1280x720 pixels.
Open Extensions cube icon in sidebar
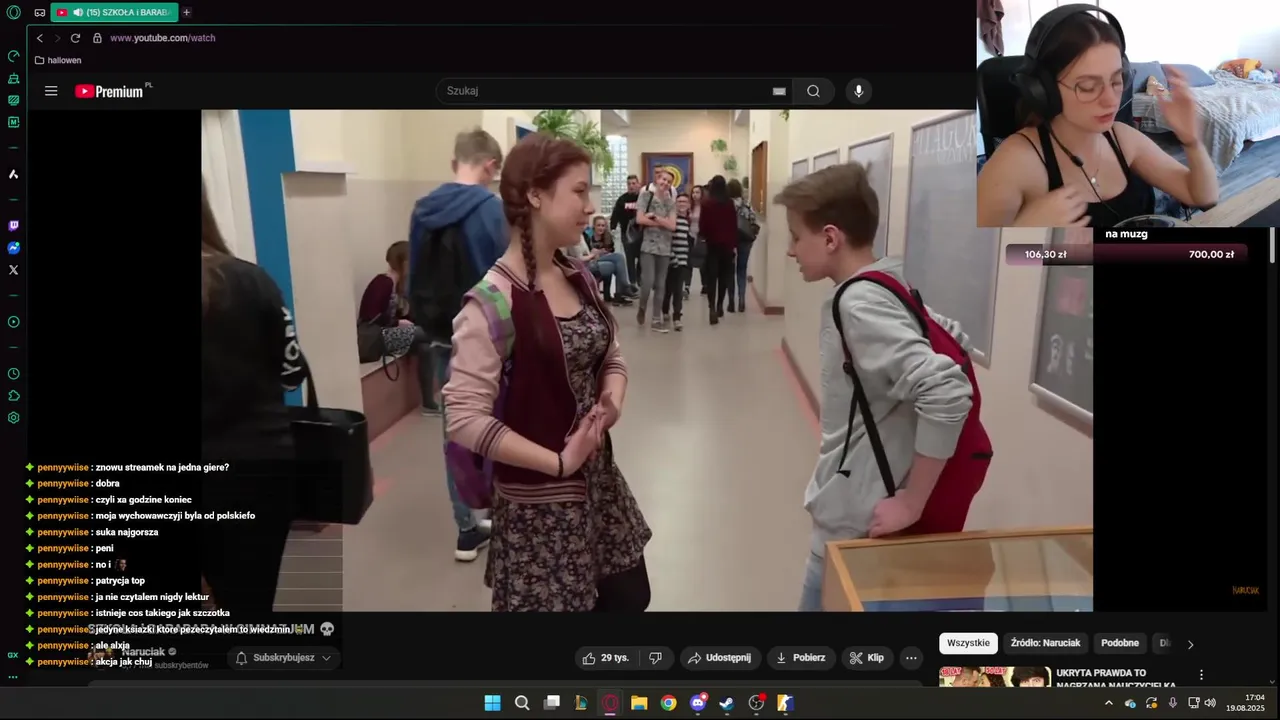[x=13, y=396]
